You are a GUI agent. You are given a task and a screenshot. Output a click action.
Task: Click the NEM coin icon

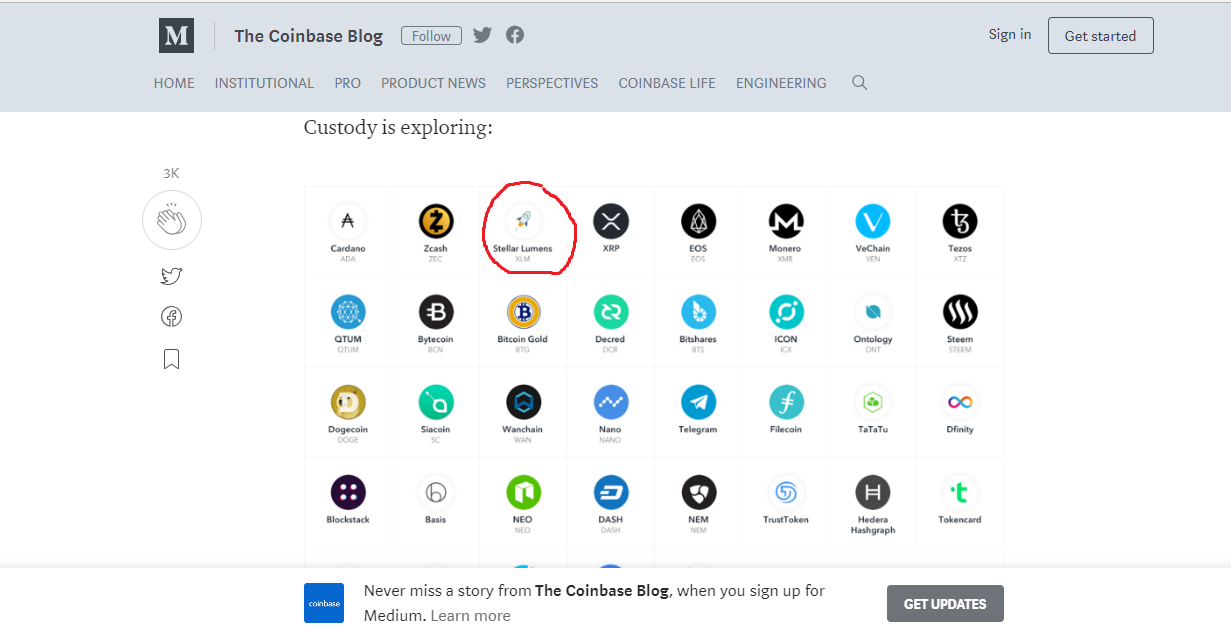pyautogui.click(x=699, y=492)
